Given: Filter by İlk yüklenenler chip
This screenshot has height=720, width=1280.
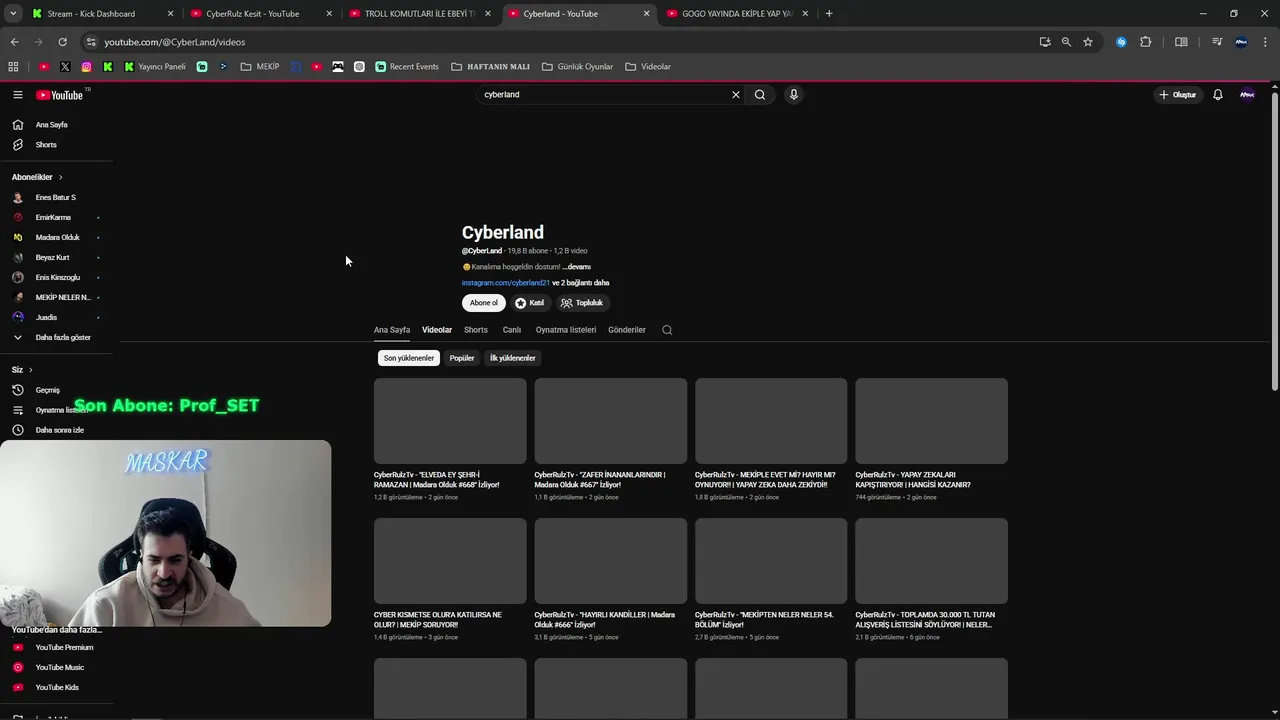Looking at the screenshot, I should pos(513,358).
